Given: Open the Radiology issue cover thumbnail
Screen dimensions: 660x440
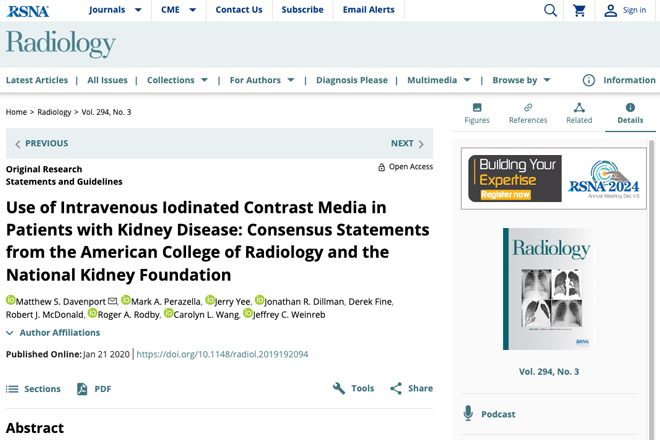Looking at the screenshot, I should click(x=548, y=289).
